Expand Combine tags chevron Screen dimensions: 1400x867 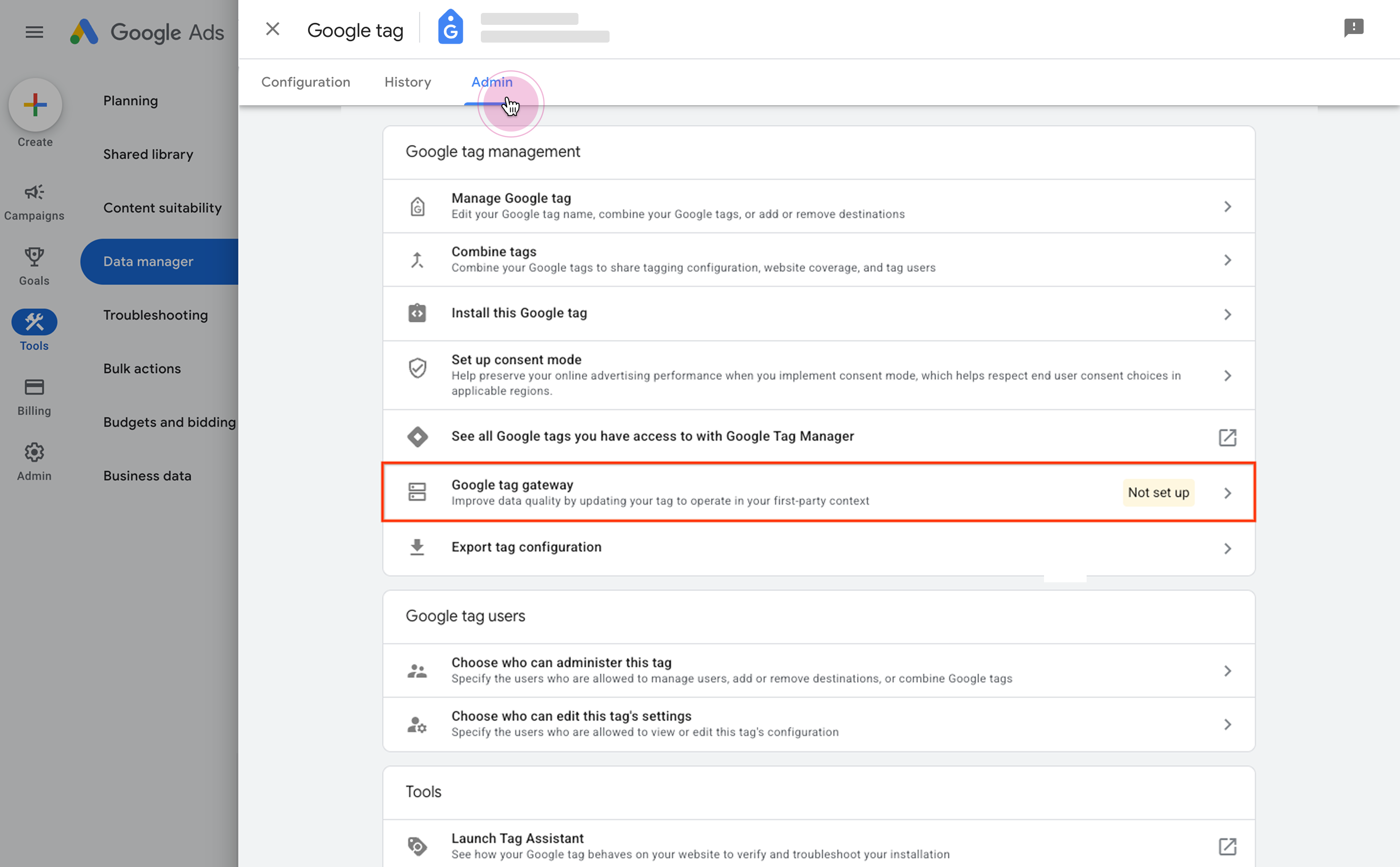[1227, 260]
